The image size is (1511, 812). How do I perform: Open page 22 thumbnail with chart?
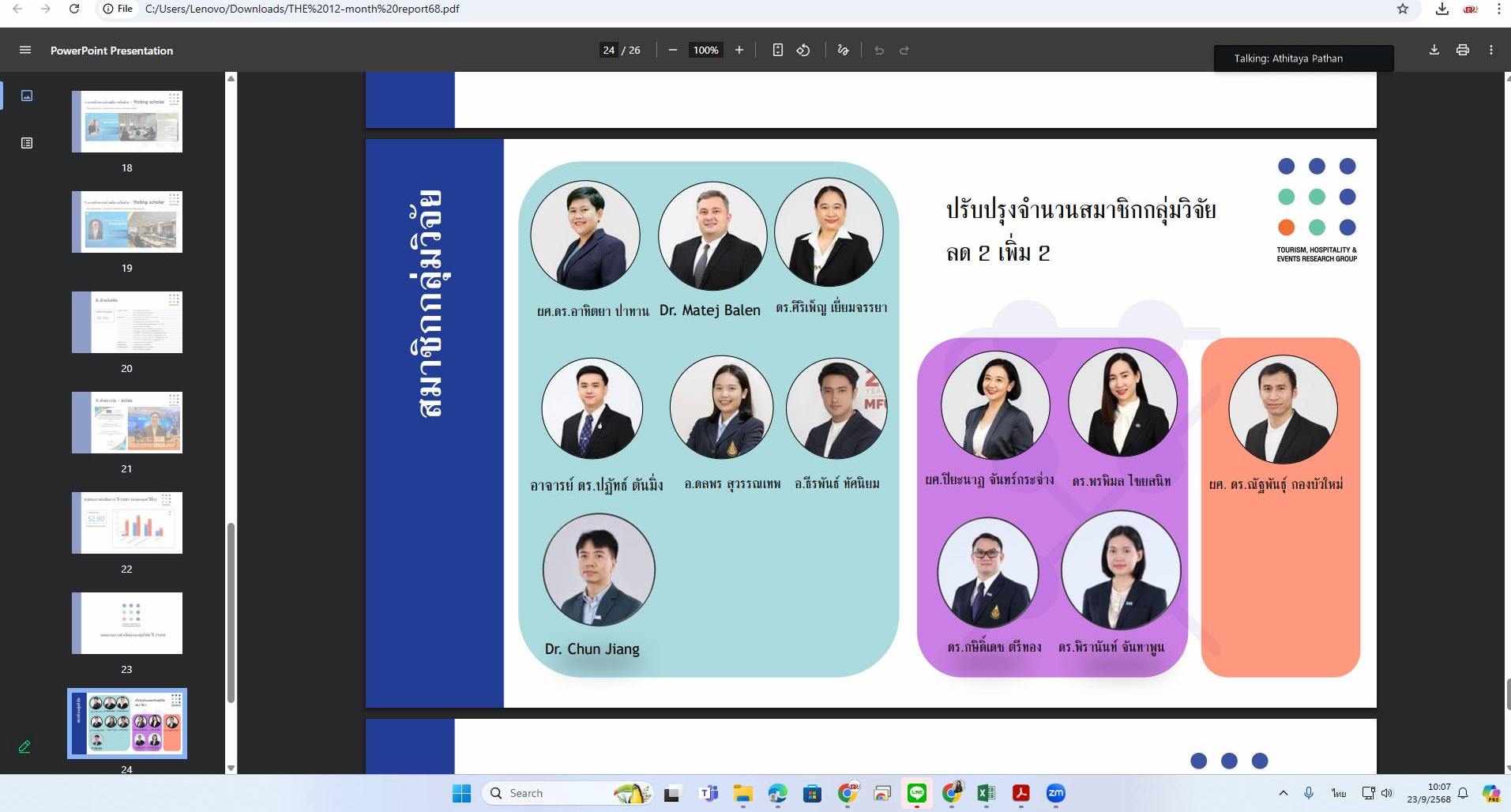click(127, 523)
